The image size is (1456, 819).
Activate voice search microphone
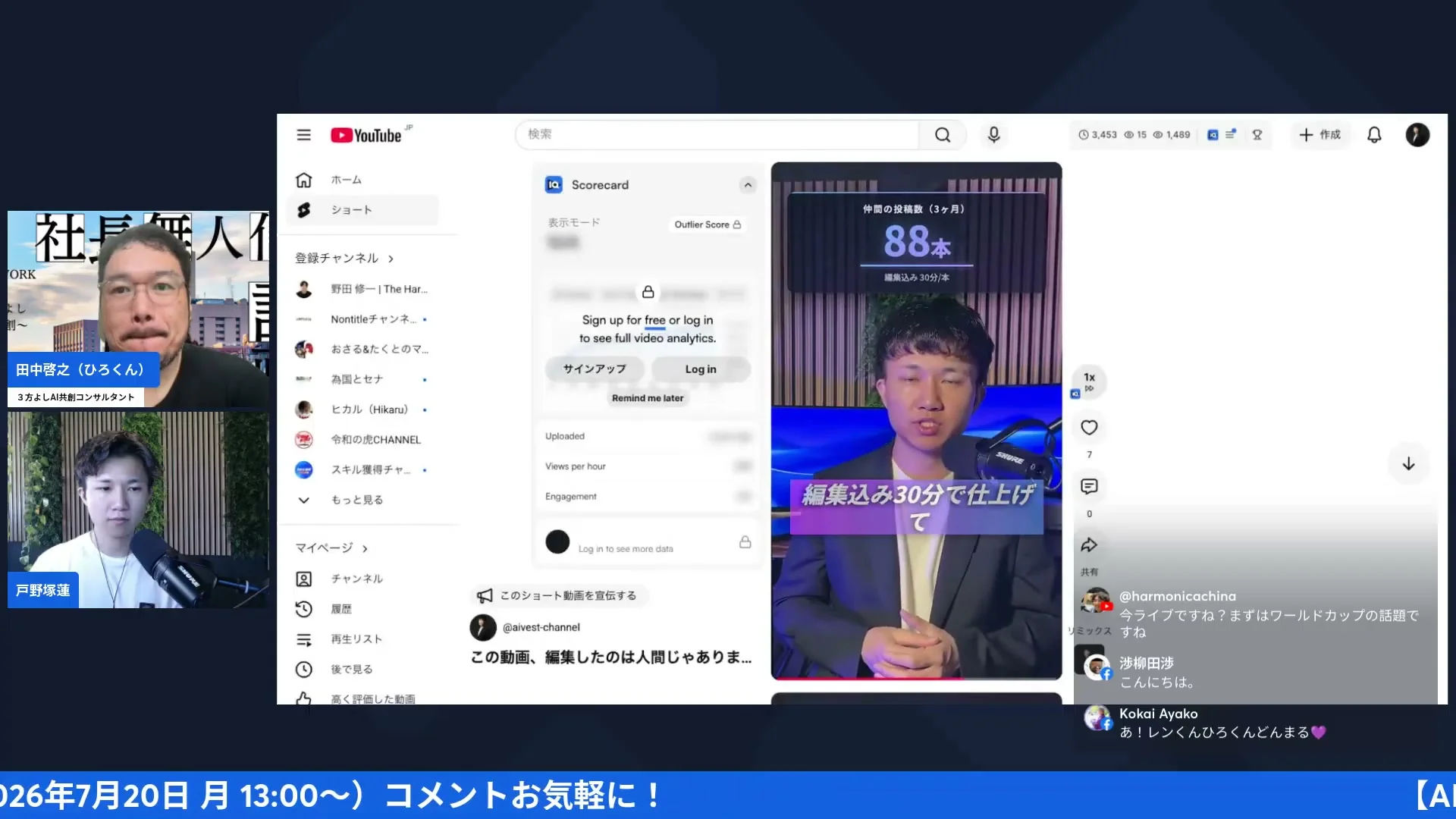tap(993, 135)
